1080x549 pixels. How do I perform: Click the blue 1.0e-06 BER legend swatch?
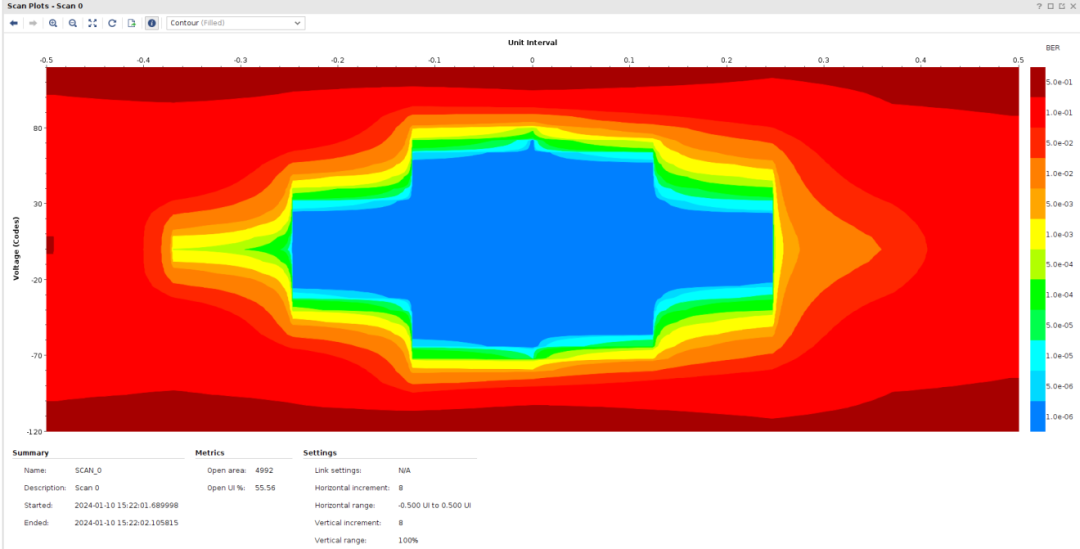[x=1037, y=416]
